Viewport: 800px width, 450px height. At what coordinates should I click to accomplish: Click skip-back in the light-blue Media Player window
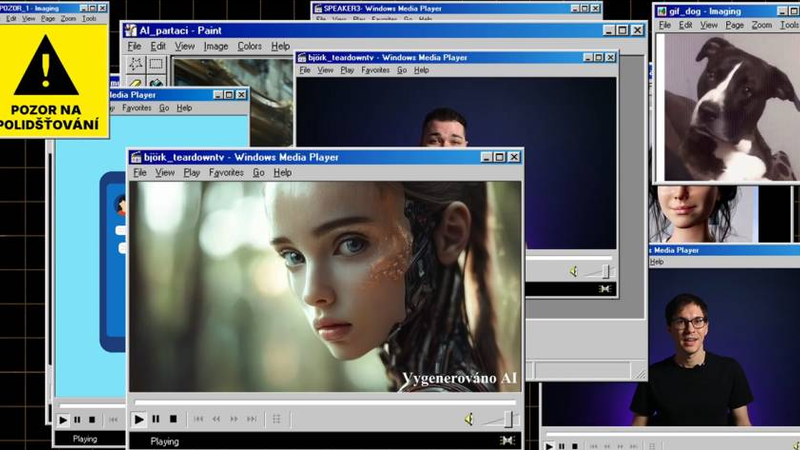[113, 420]
